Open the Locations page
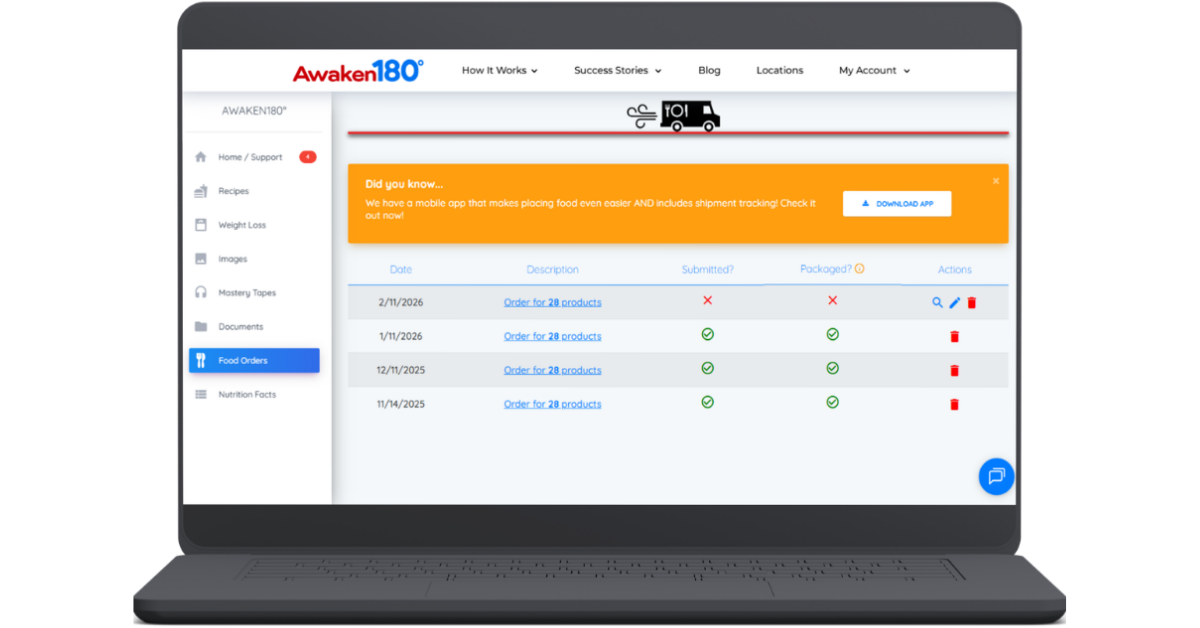Screen dimensions: 1200x628 [779, 70]
